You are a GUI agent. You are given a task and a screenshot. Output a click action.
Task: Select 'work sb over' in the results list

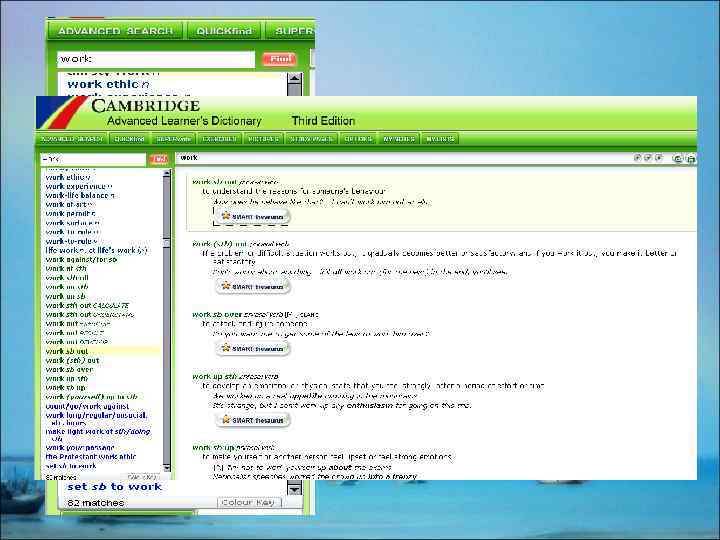tap(69, 370)
